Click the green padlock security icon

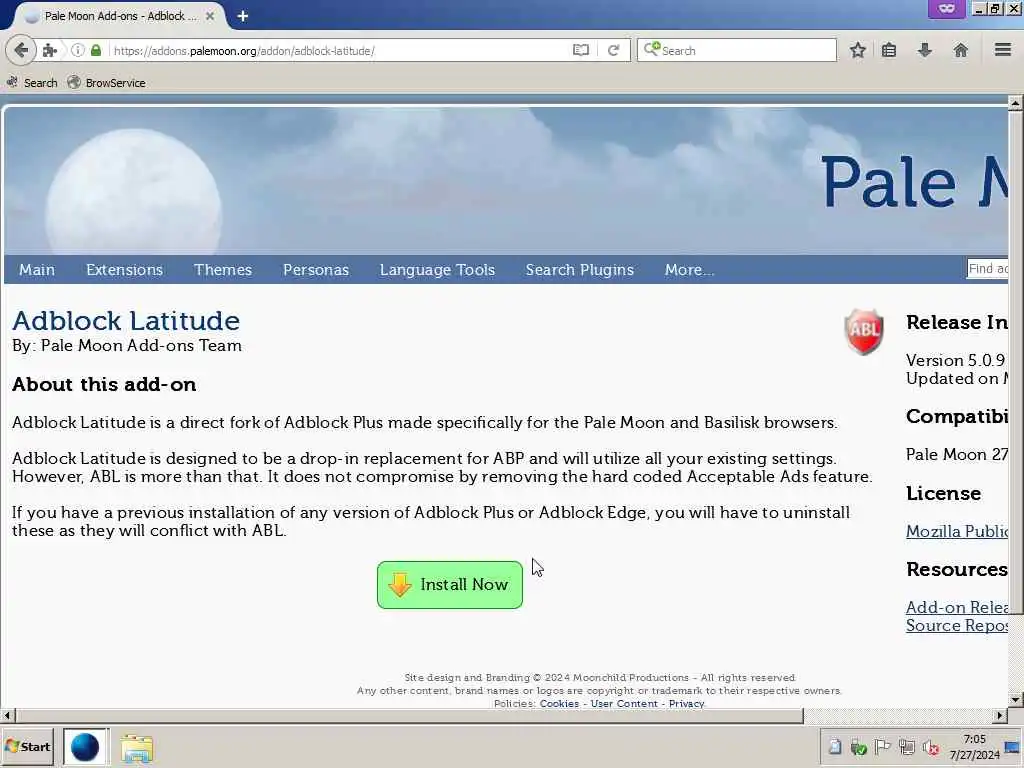(x=96, y=50)
